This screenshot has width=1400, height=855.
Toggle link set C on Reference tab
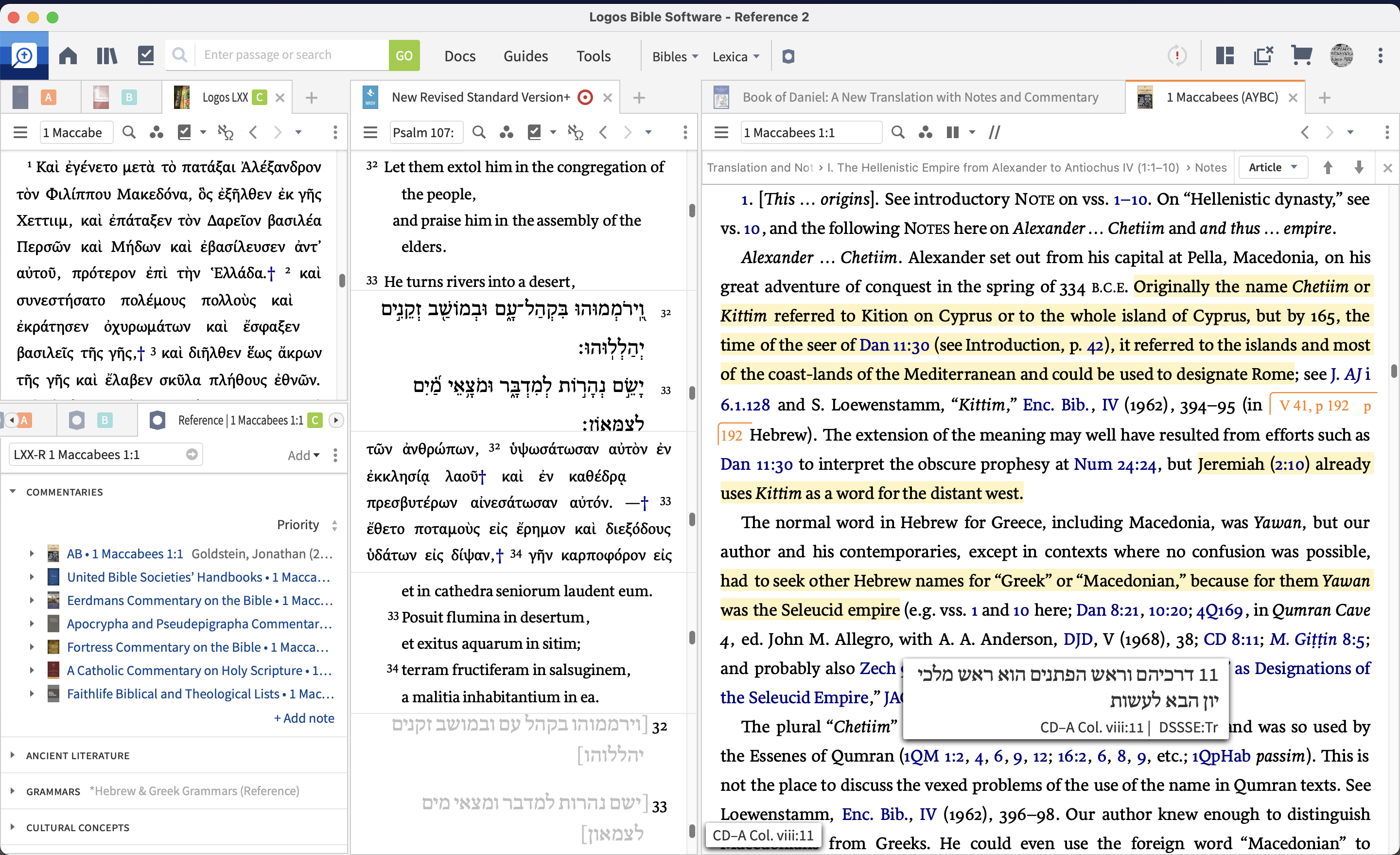[x=315, y=420]
